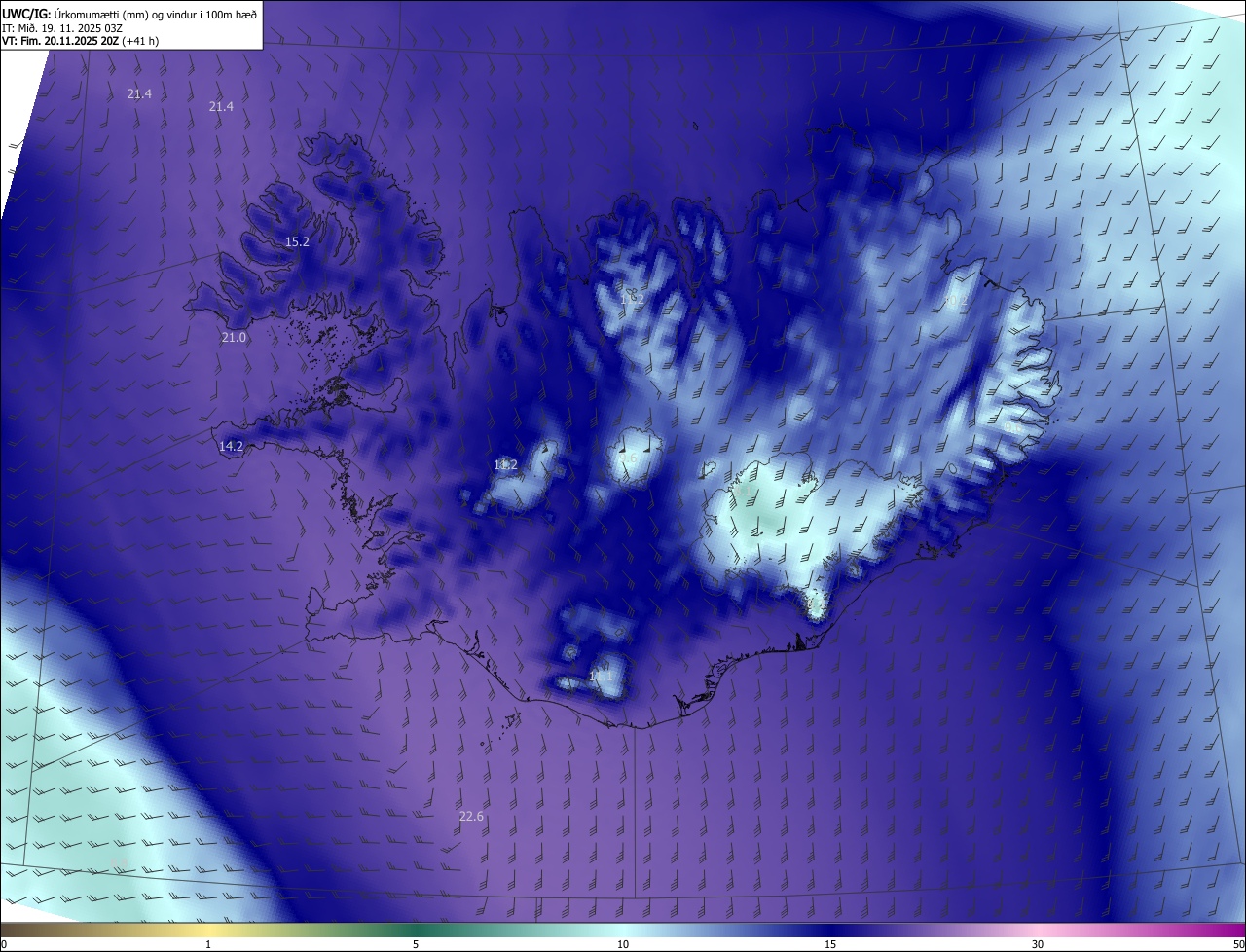1246x952 pixels.
Task: Click the colorbar tick label 30
Action: pyautogui.click(x=1038, y=944)
